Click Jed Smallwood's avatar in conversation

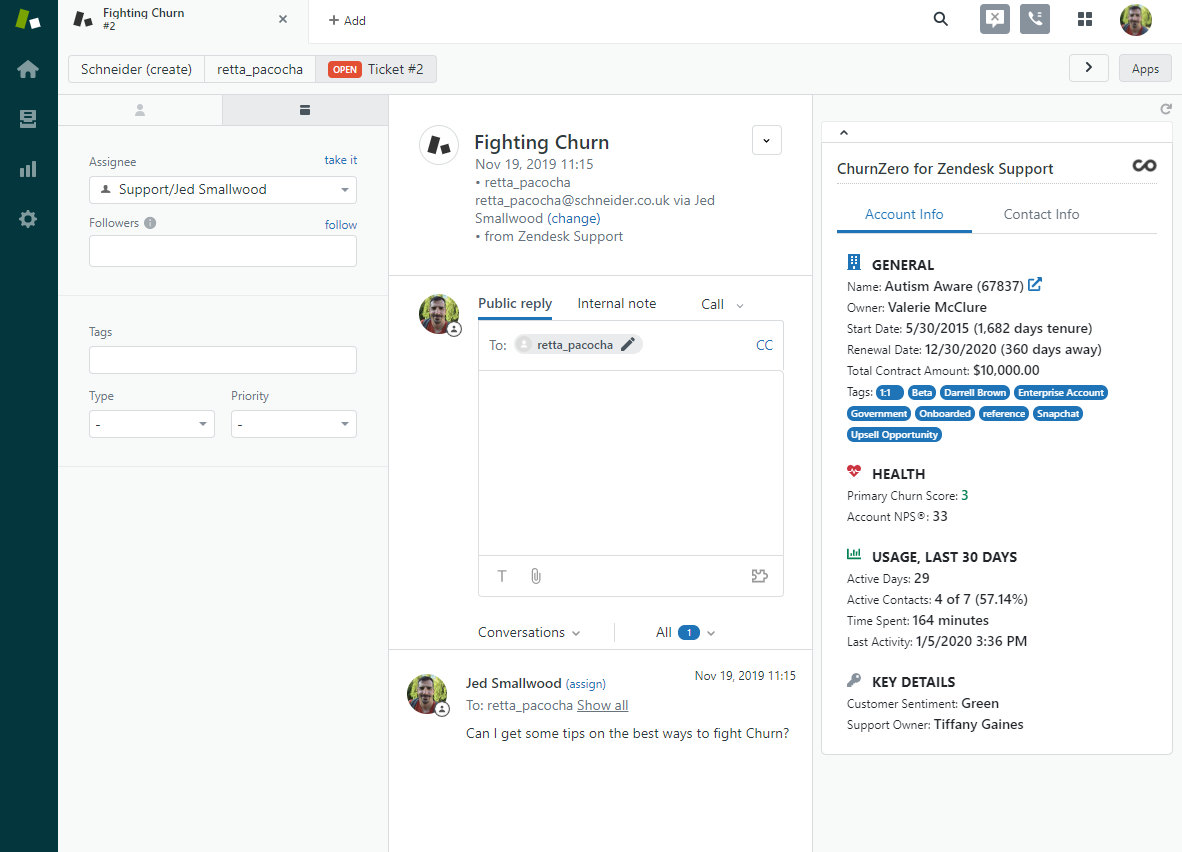(x=427, y=694)
